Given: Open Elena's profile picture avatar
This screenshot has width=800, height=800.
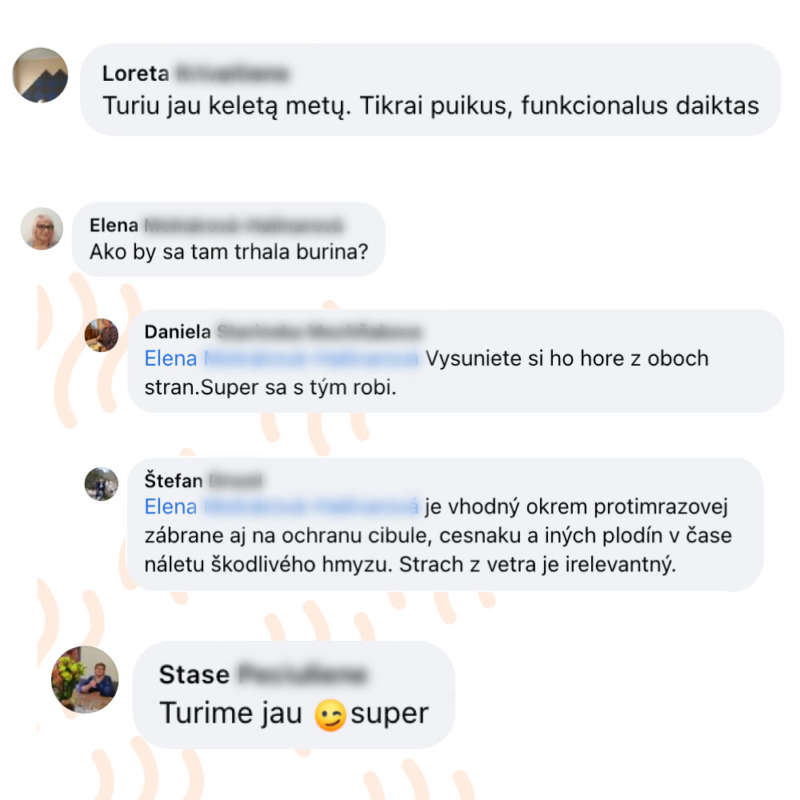Looking at the screenshot, I should [x=42, y=229].
